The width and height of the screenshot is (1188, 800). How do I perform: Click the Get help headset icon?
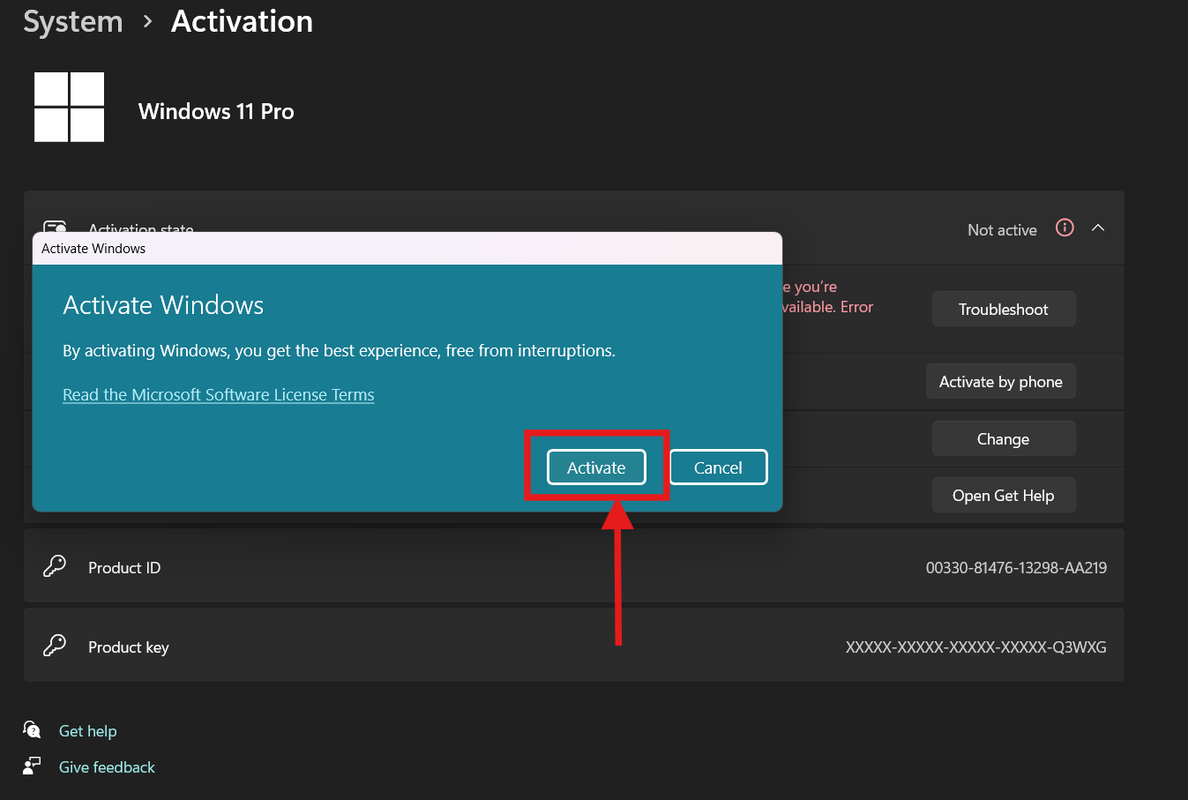coord(32,730)
